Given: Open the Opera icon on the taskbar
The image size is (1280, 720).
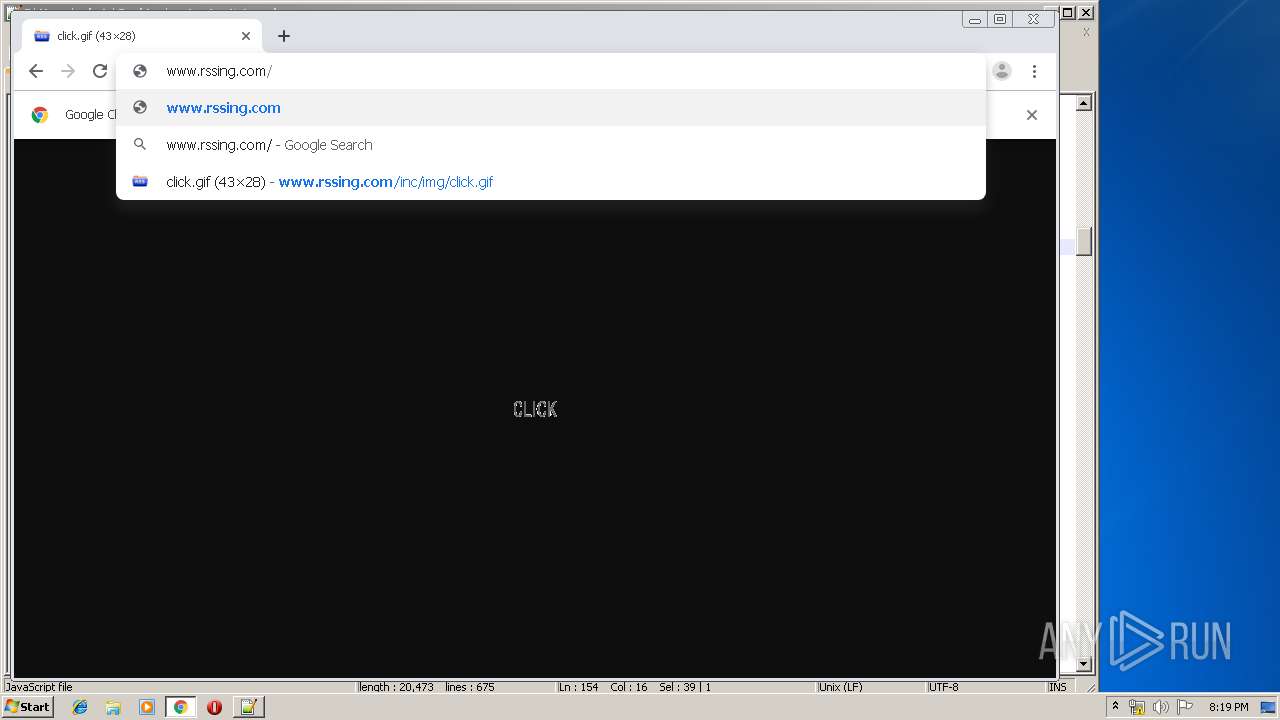Looking at the screenshot, I should point(214,707).
